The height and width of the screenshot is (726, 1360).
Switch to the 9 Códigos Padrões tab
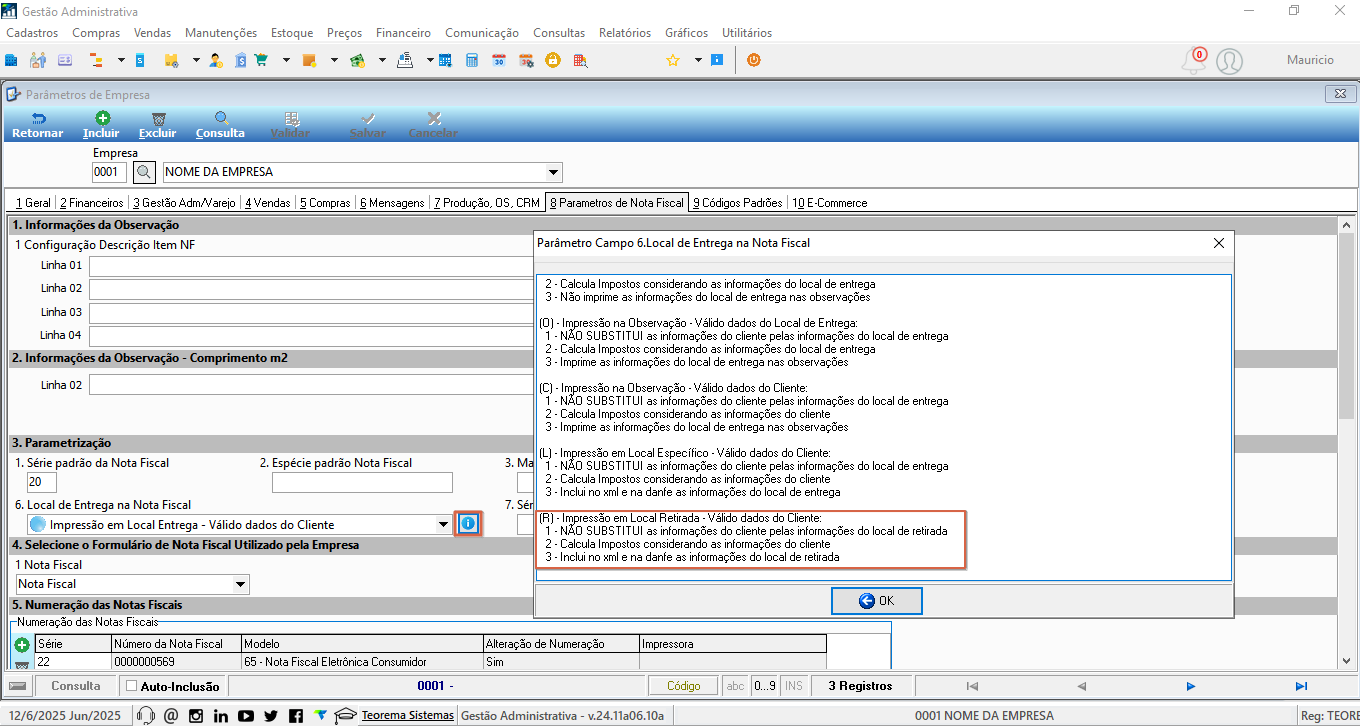(738, 202)
